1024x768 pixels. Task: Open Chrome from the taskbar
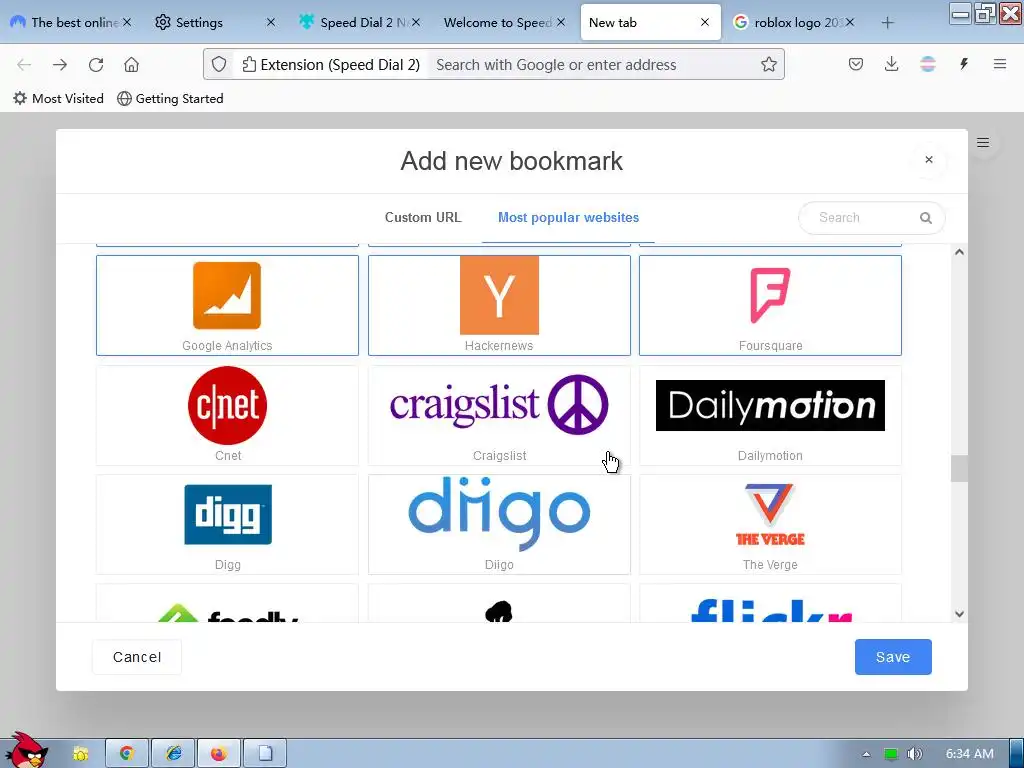click(x=127, y=753)
